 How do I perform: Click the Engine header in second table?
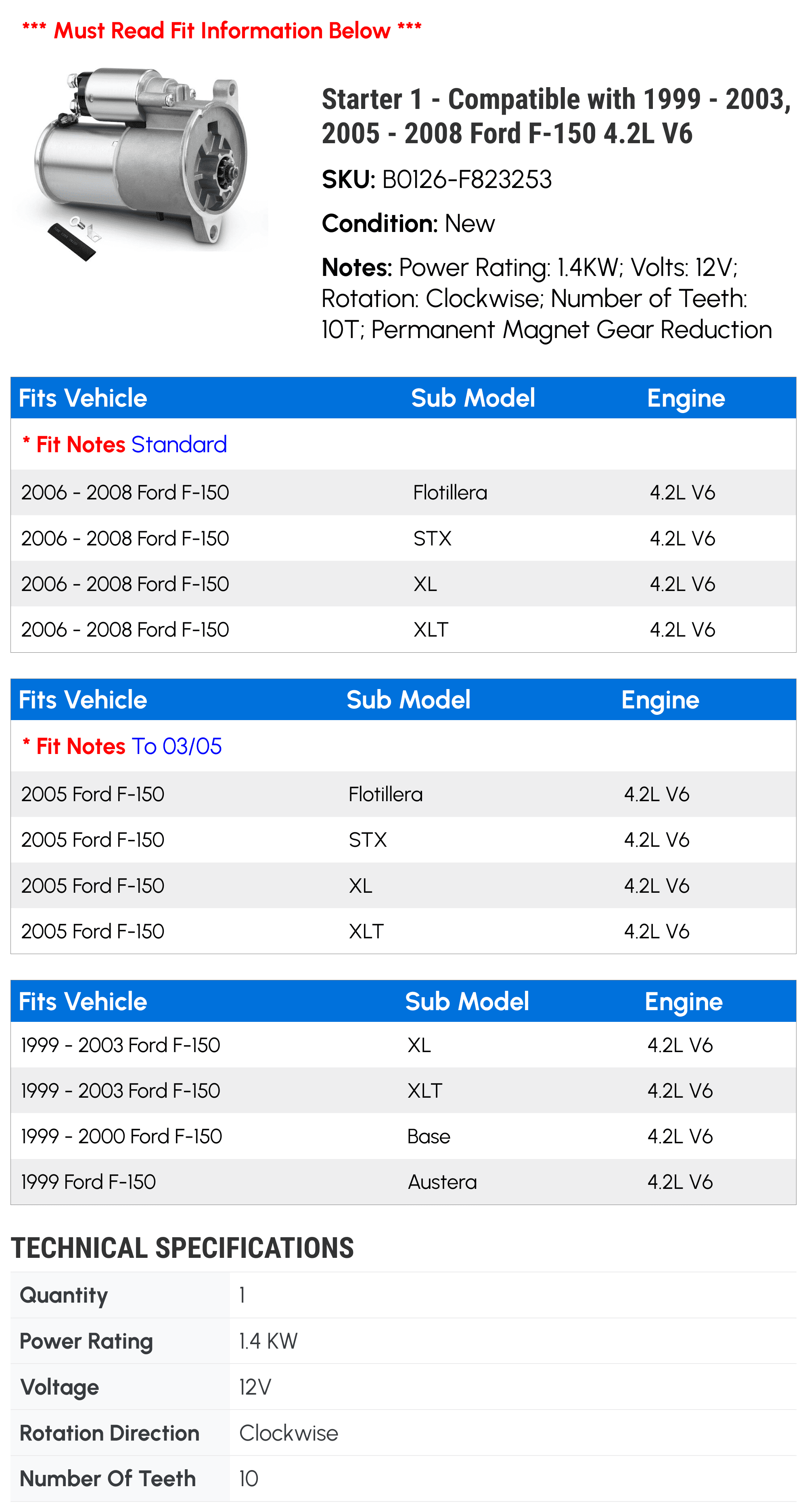(x=660, y=700)
